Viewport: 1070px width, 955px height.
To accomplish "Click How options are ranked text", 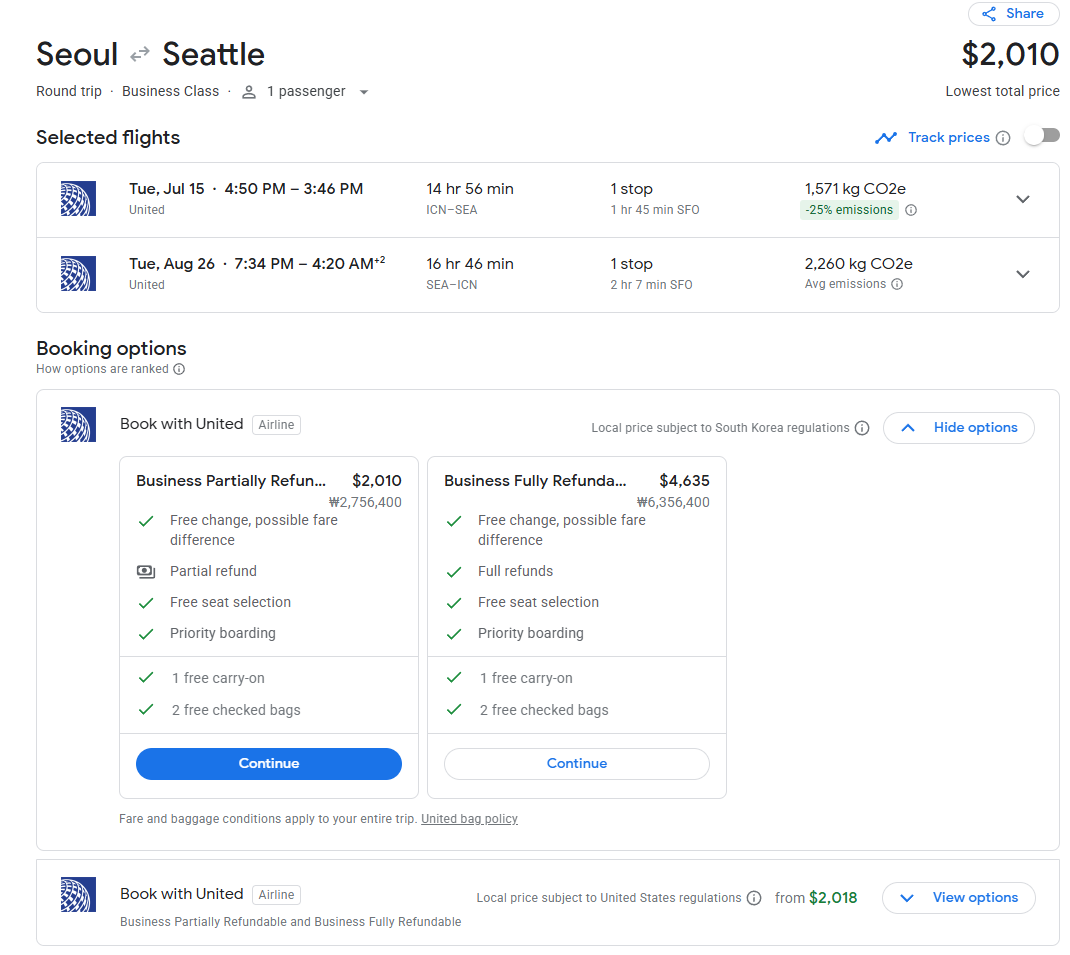I will (102, 369).
